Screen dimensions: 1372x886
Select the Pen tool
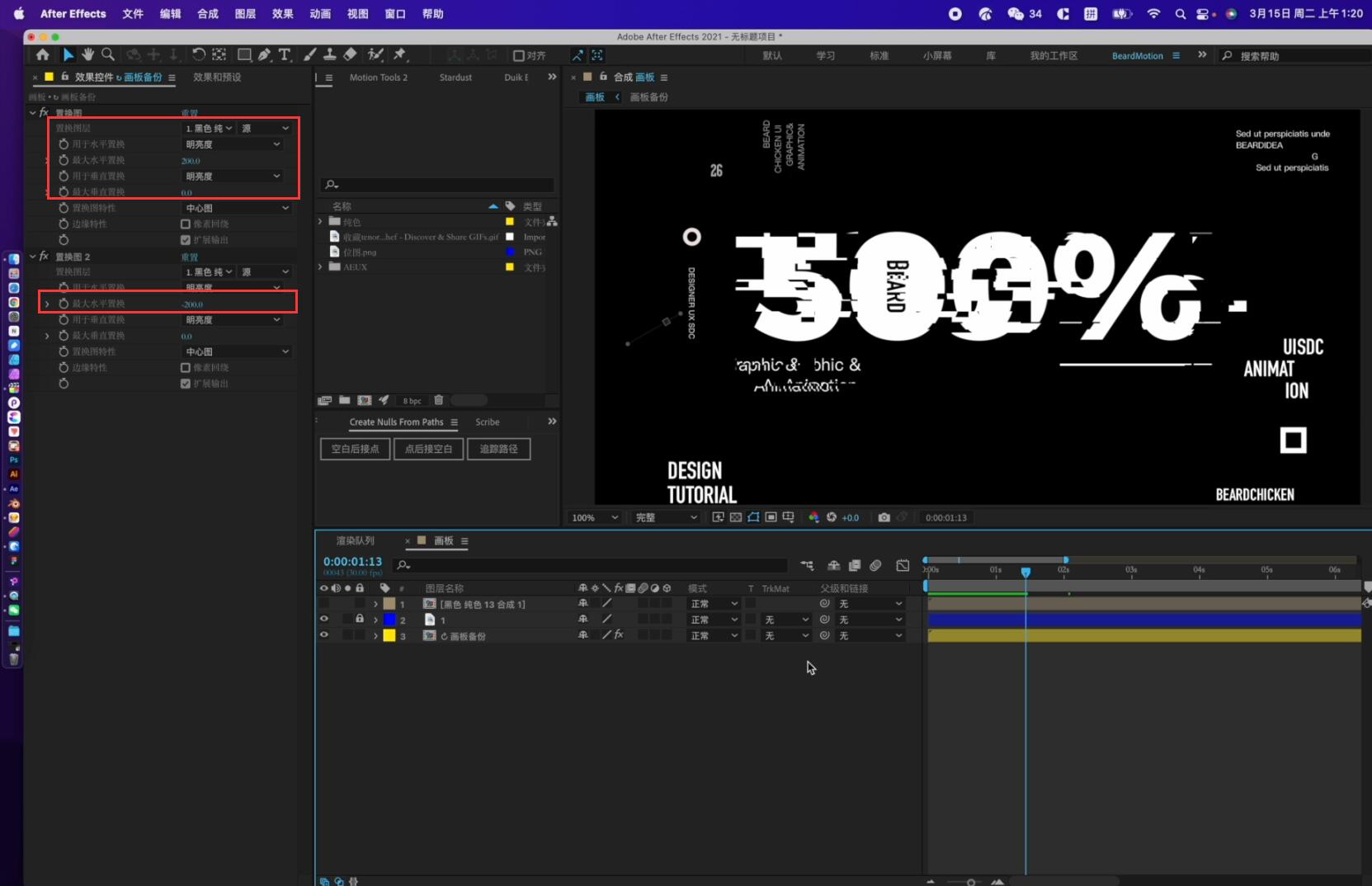click(x=264, y=54)
